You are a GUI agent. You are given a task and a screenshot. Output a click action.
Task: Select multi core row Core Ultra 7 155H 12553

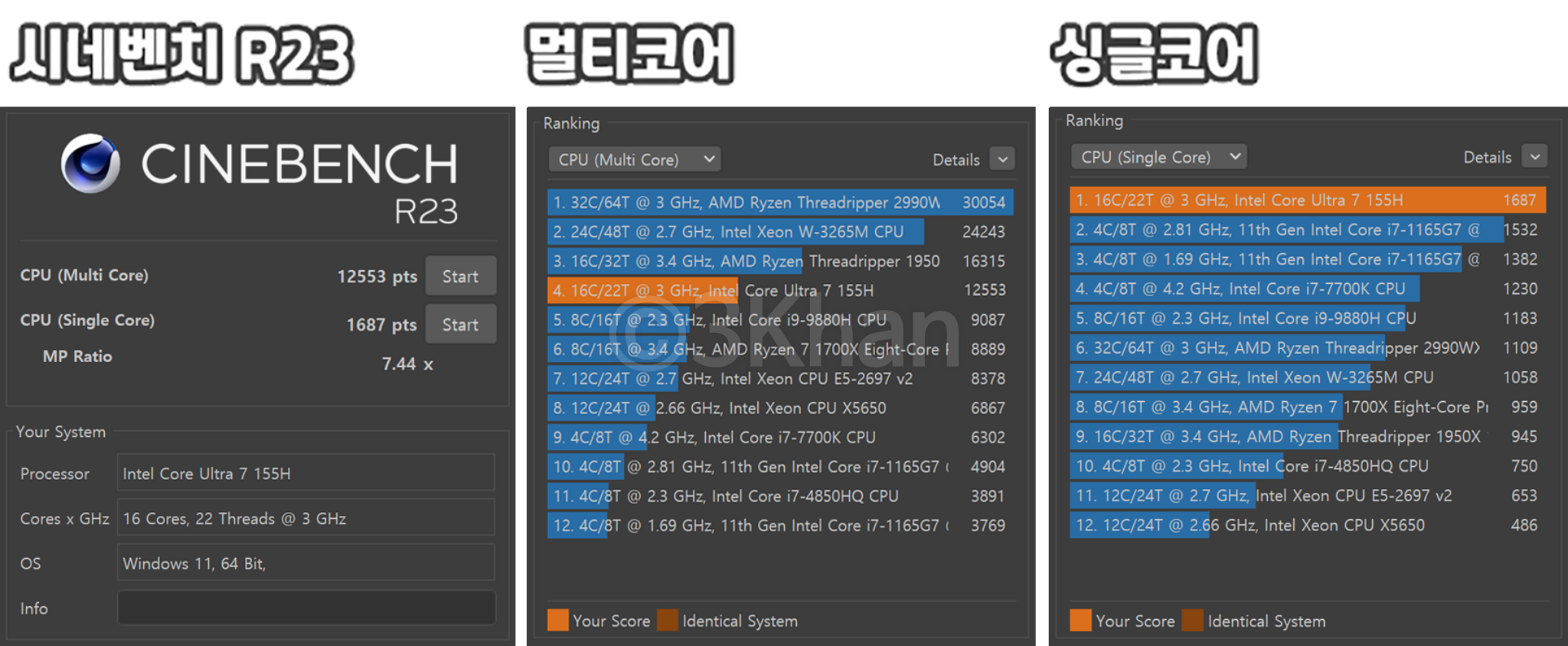(x=780, y=290)
